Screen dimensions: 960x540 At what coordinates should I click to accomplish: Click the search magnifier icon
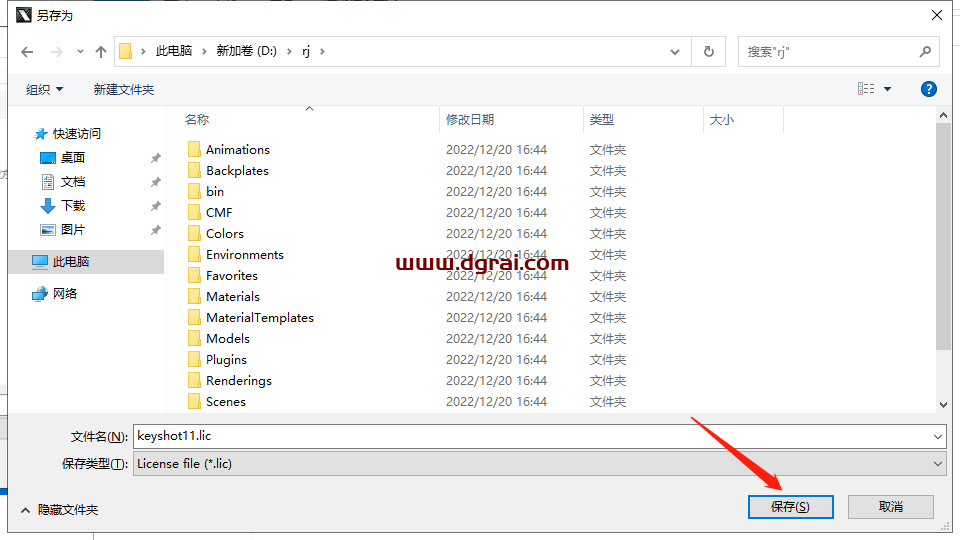[x=925, y=51]
